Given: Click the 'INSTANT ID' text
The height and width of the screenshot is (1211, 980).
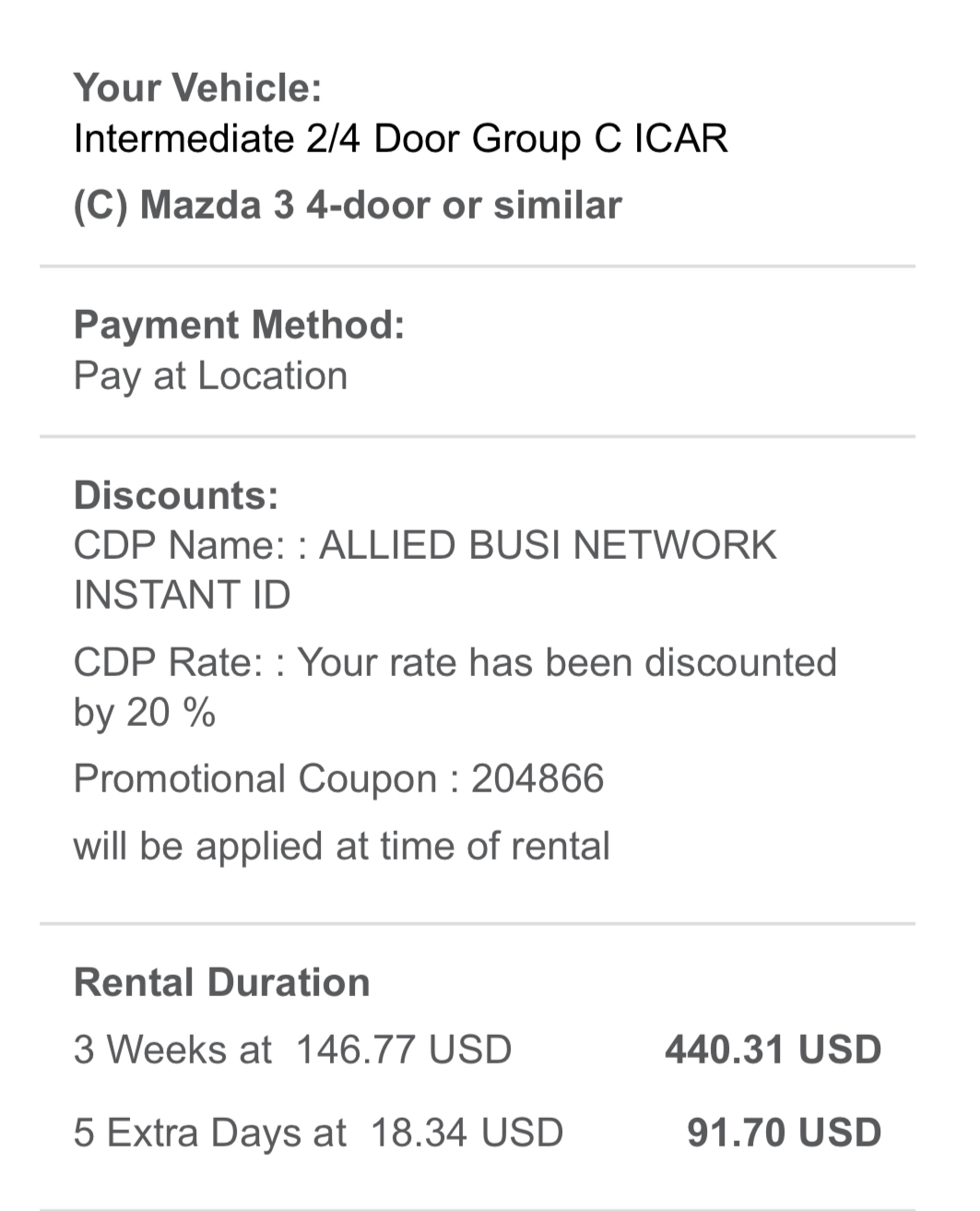Looking at the screenshot, I should tap(182, 595).
